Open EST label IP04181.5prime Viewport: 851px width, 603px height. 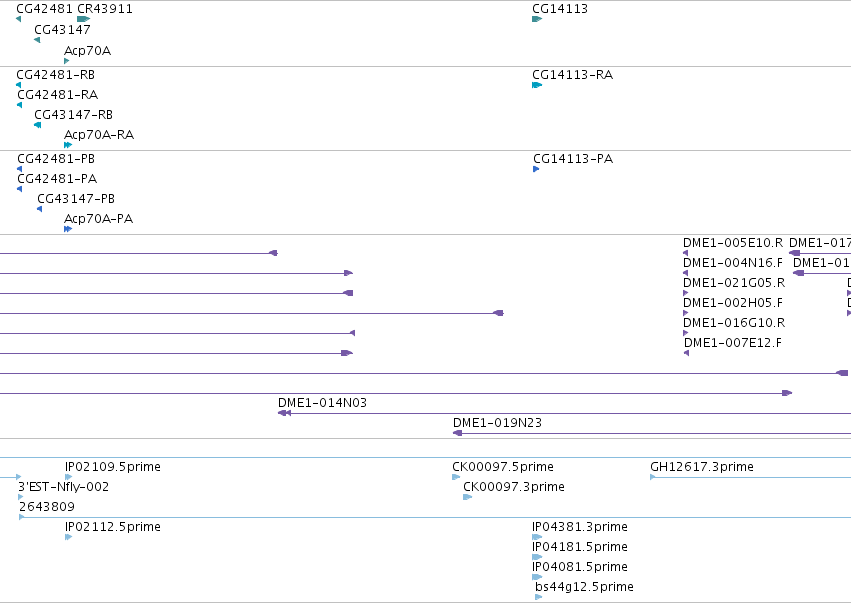click(x=580, y=547)
